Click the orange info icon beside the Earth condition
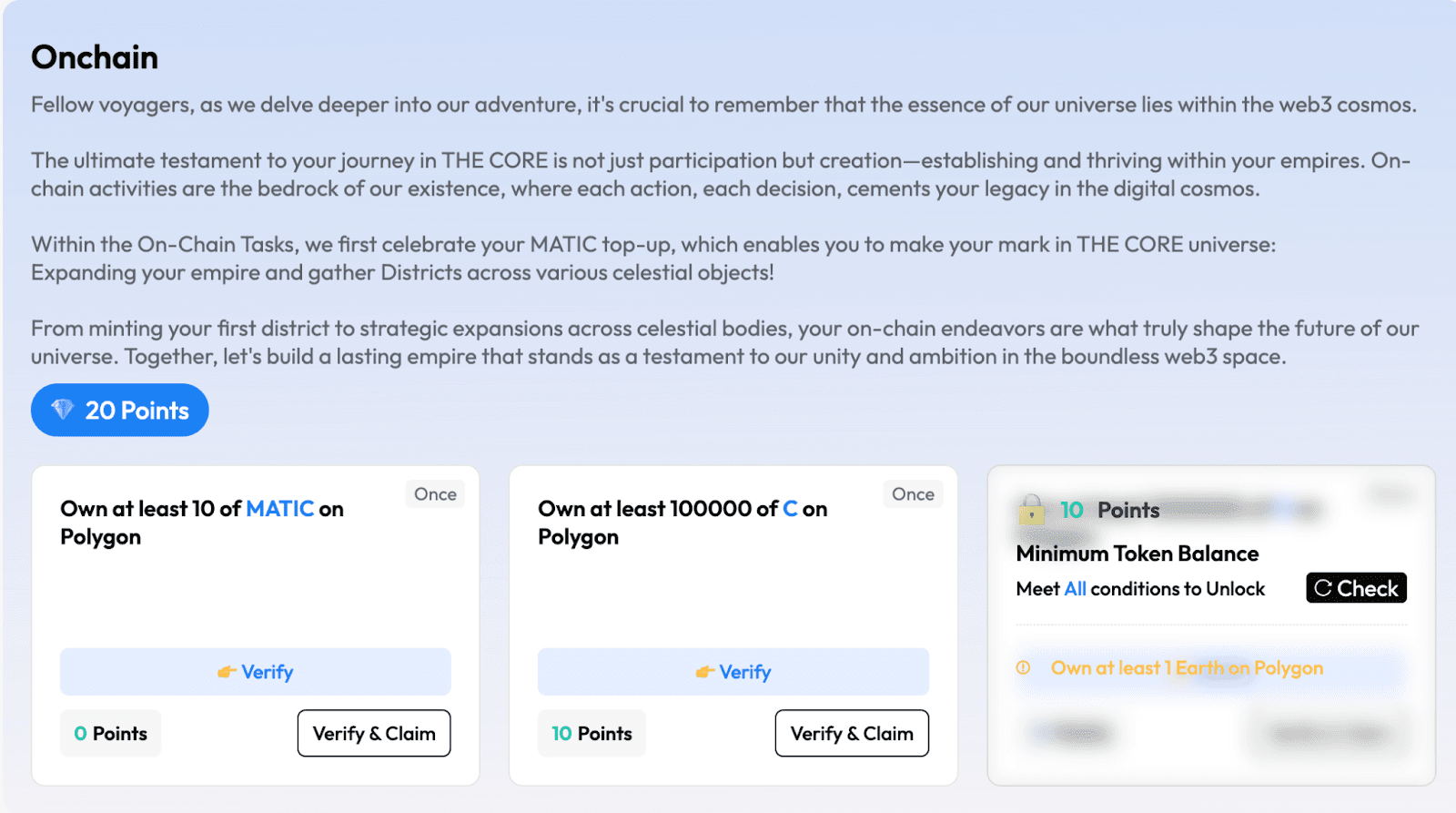 tap(1024, 667)
